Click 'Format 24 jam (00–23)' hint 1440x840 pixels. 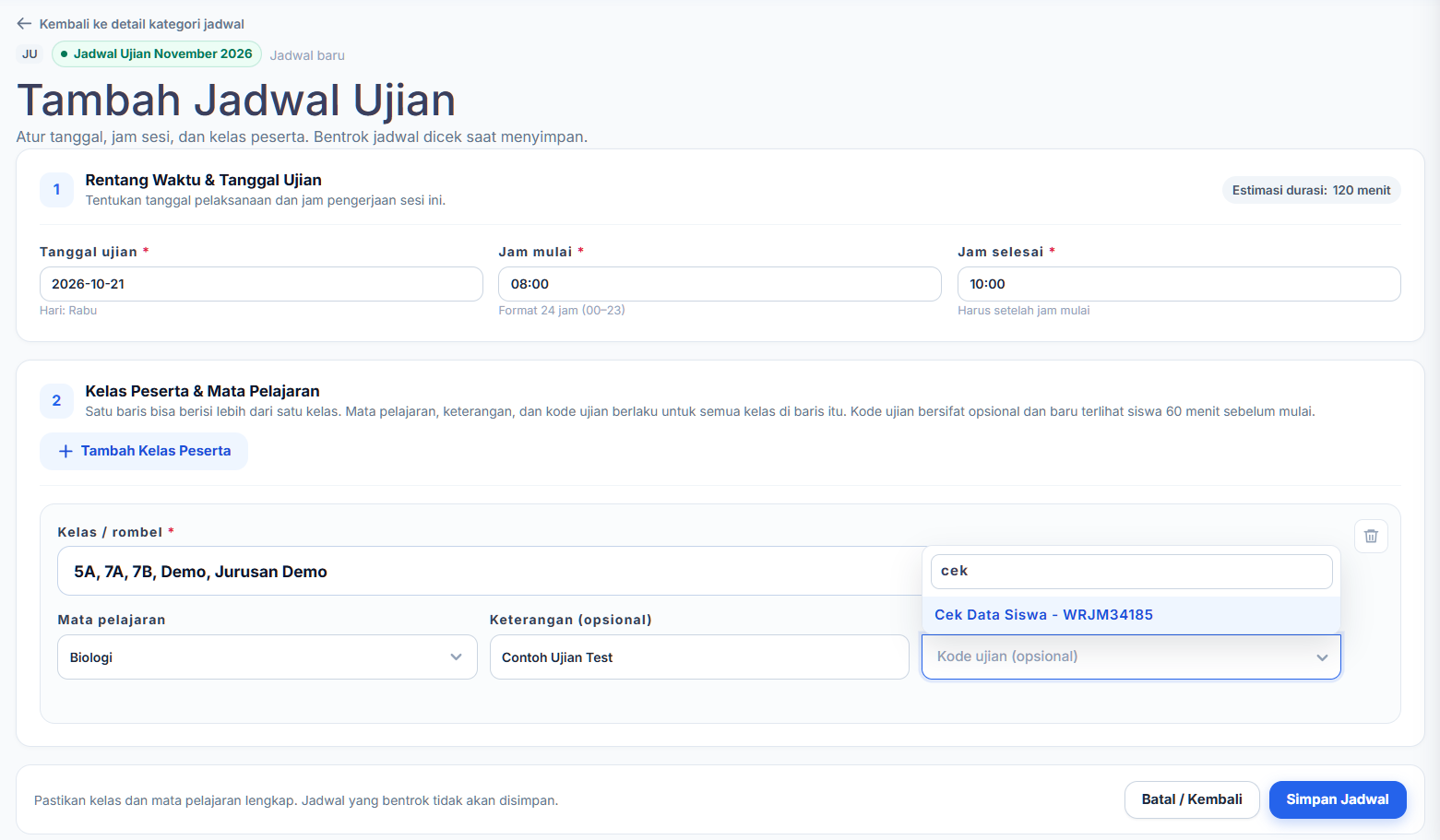tap(562, 311)
